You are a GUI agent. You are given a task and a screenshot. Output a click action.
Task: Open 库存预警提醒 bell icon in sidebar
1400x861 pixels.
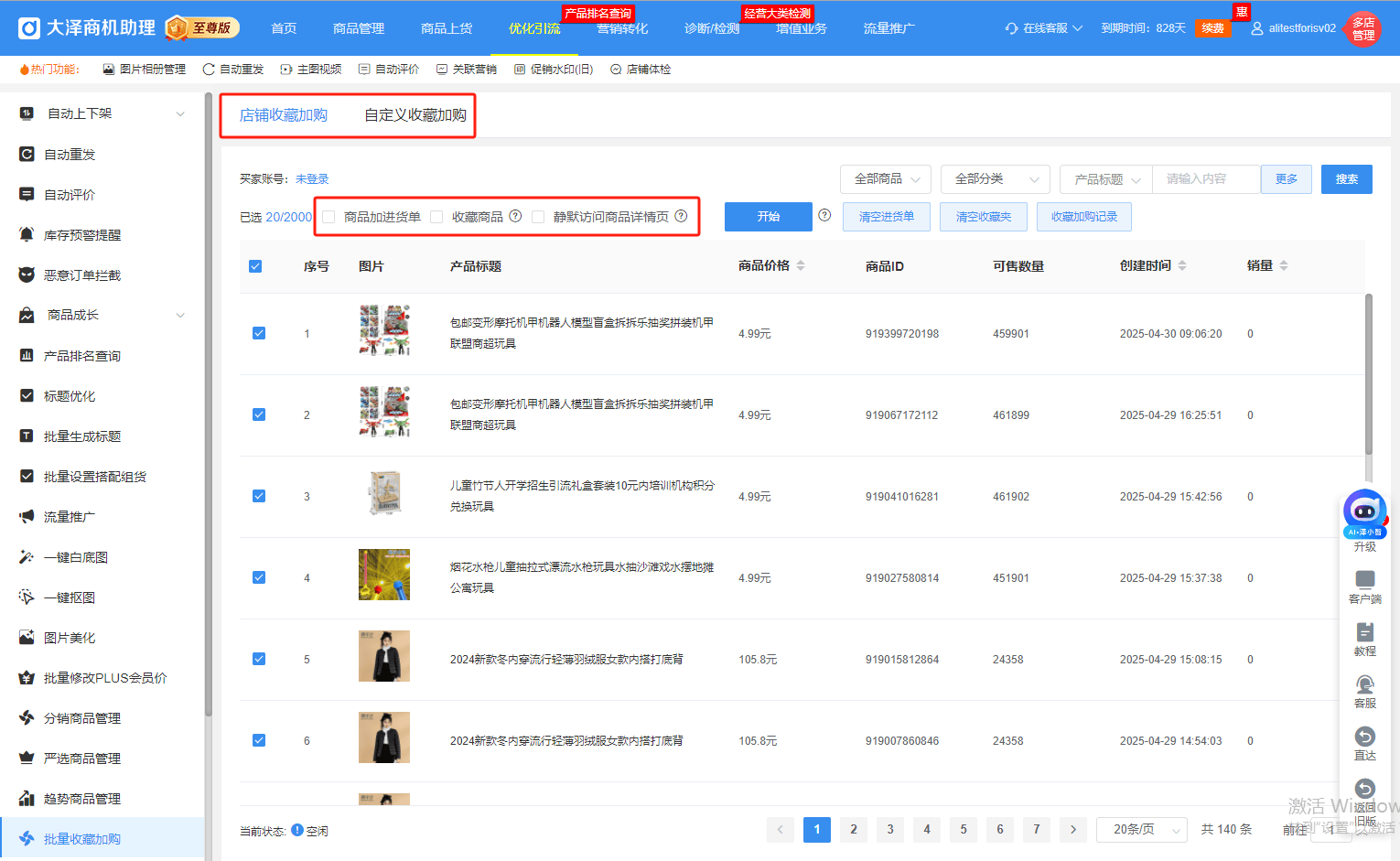coord(27,235)
